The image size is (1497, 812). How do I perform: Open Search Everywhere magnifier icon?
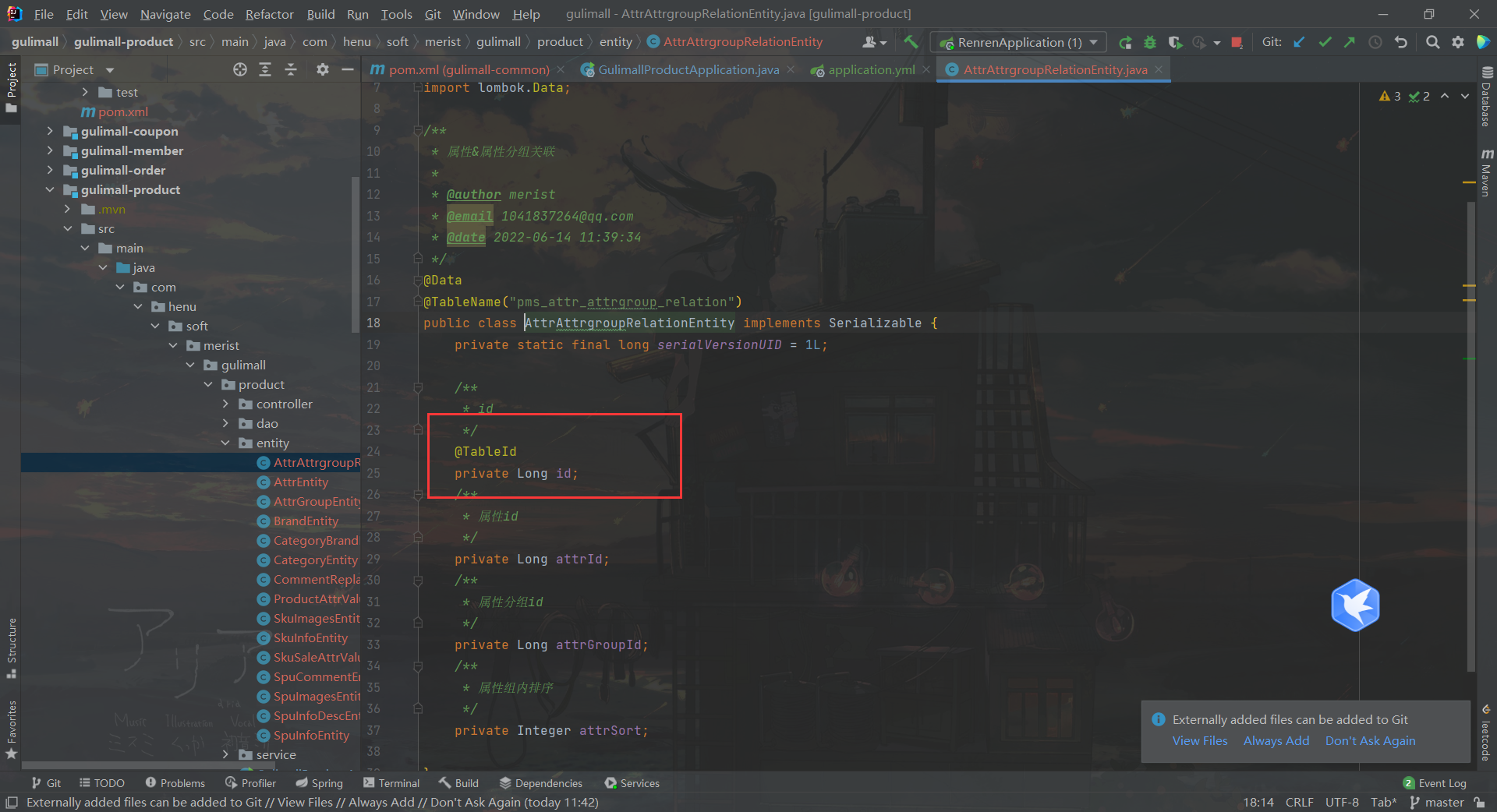coord(1432,42)
